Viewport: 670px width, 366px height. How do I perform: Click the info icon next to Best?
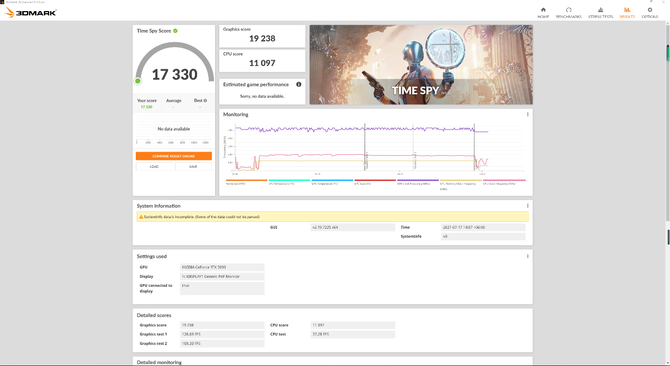click(x=205, y=101)
